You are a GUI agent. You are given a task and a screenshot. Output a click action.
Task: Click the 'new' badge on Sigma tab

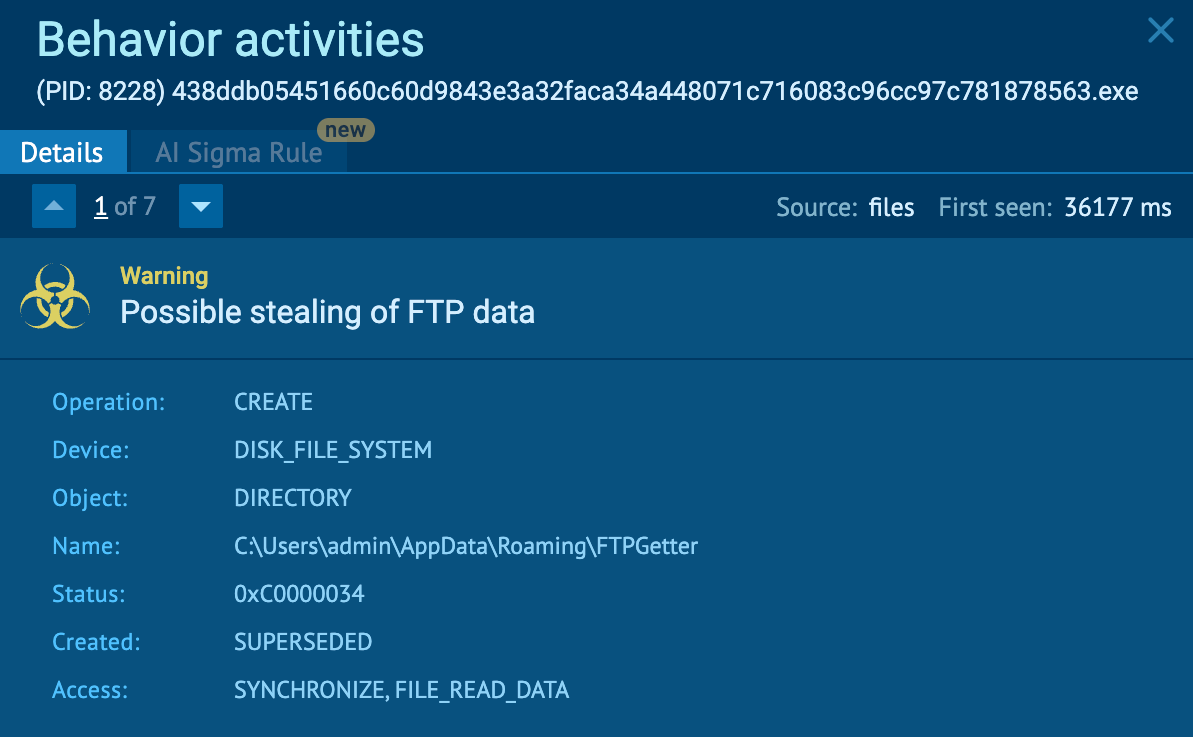tap(345, 130)
